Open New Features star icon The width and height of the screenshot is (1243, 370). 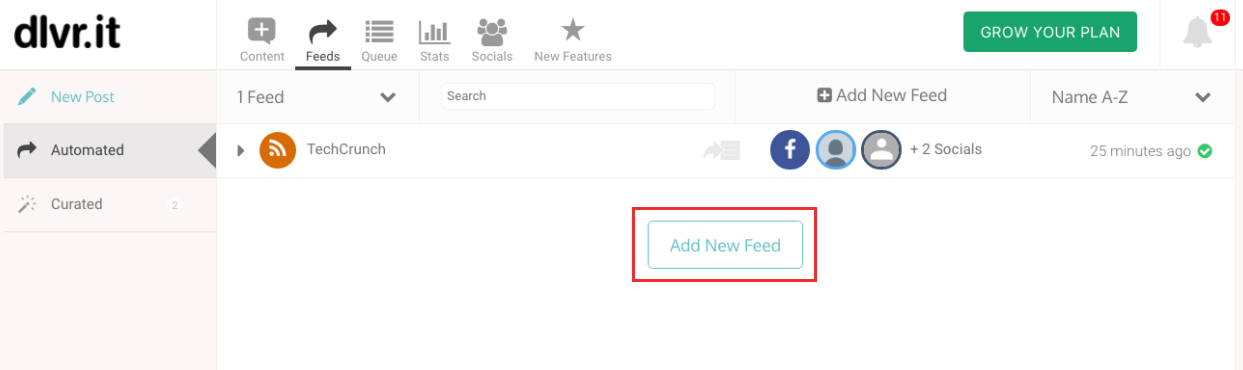(x=572, y=30)
